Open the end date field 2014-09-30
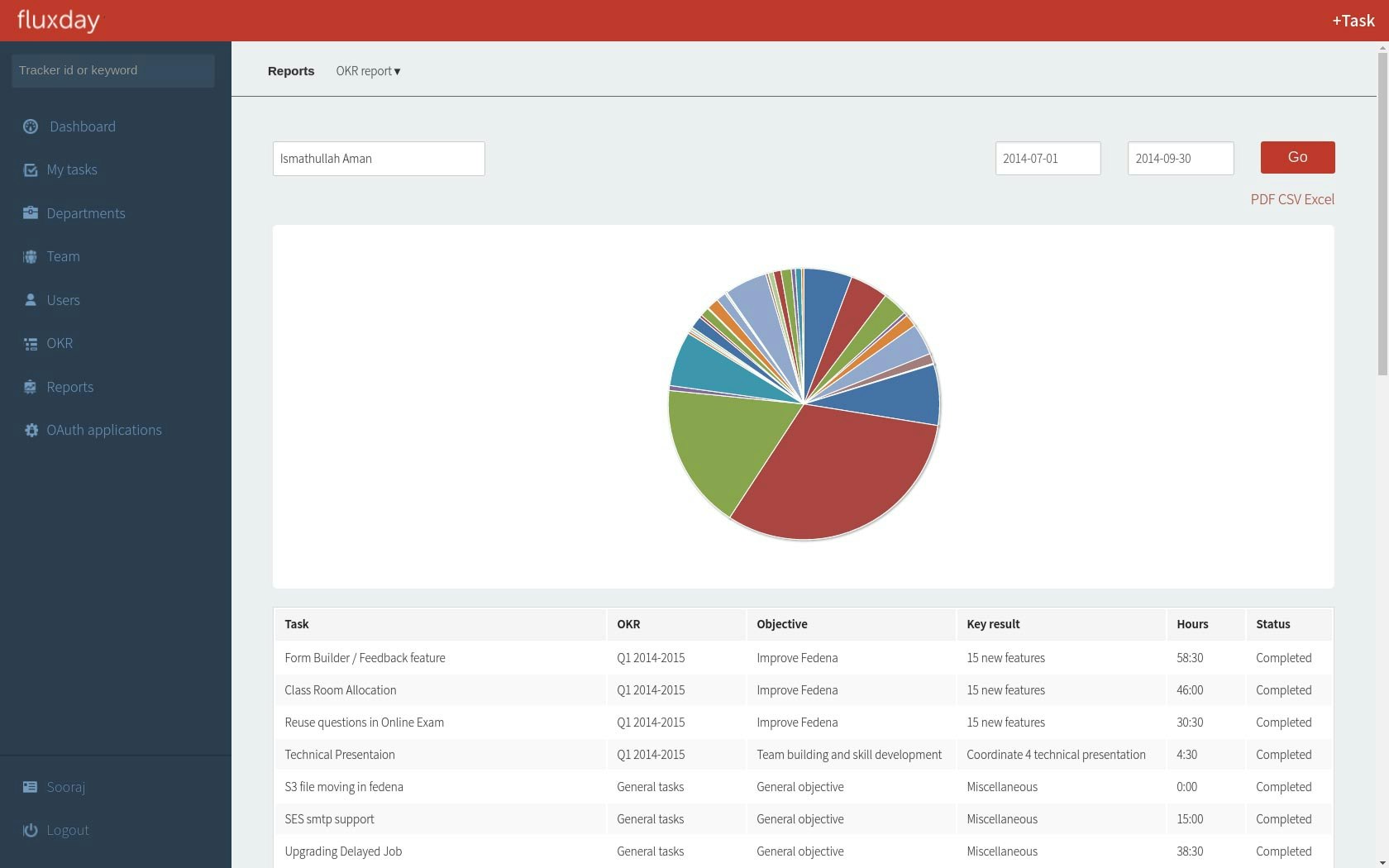Screen dimensions: 1389x868 click(1181, 158)
